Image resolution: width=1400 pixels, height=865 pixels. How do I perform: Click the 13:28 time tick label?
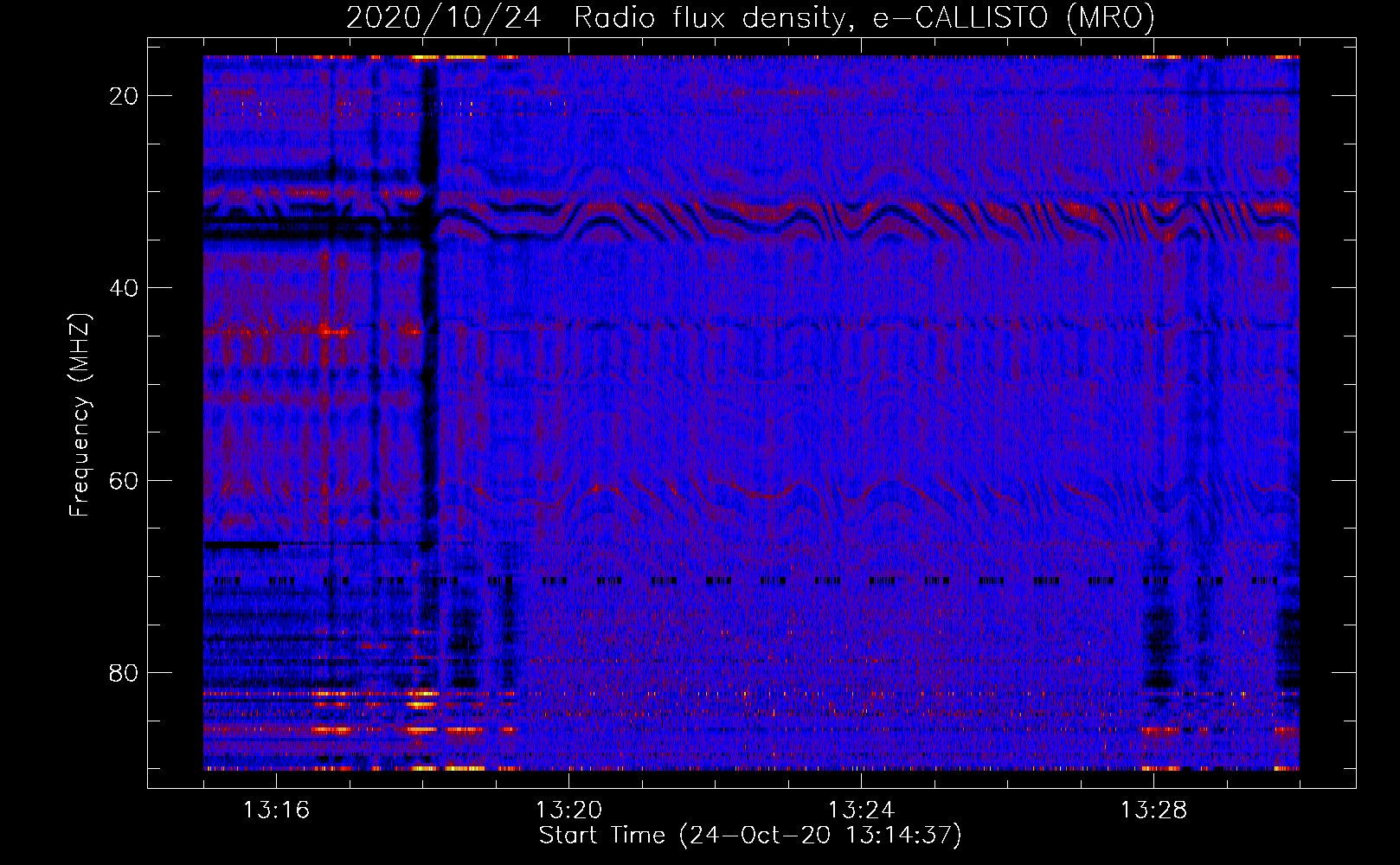click(1153, 811)
